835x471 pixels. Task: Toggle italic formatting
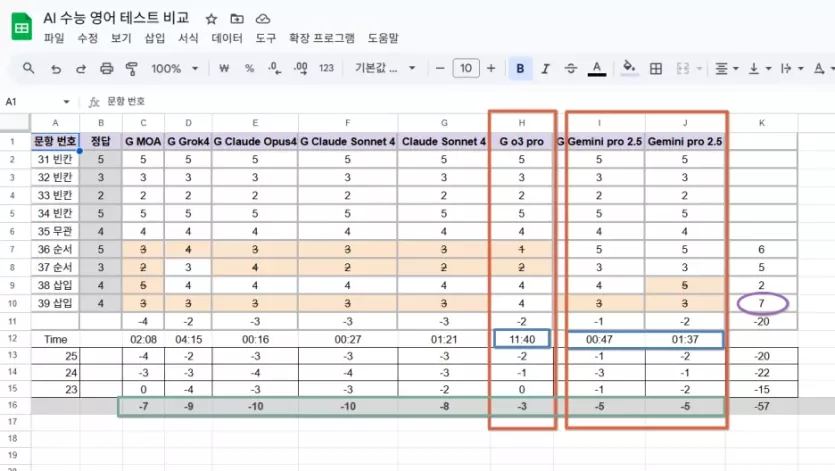click(x=545, y=69)
